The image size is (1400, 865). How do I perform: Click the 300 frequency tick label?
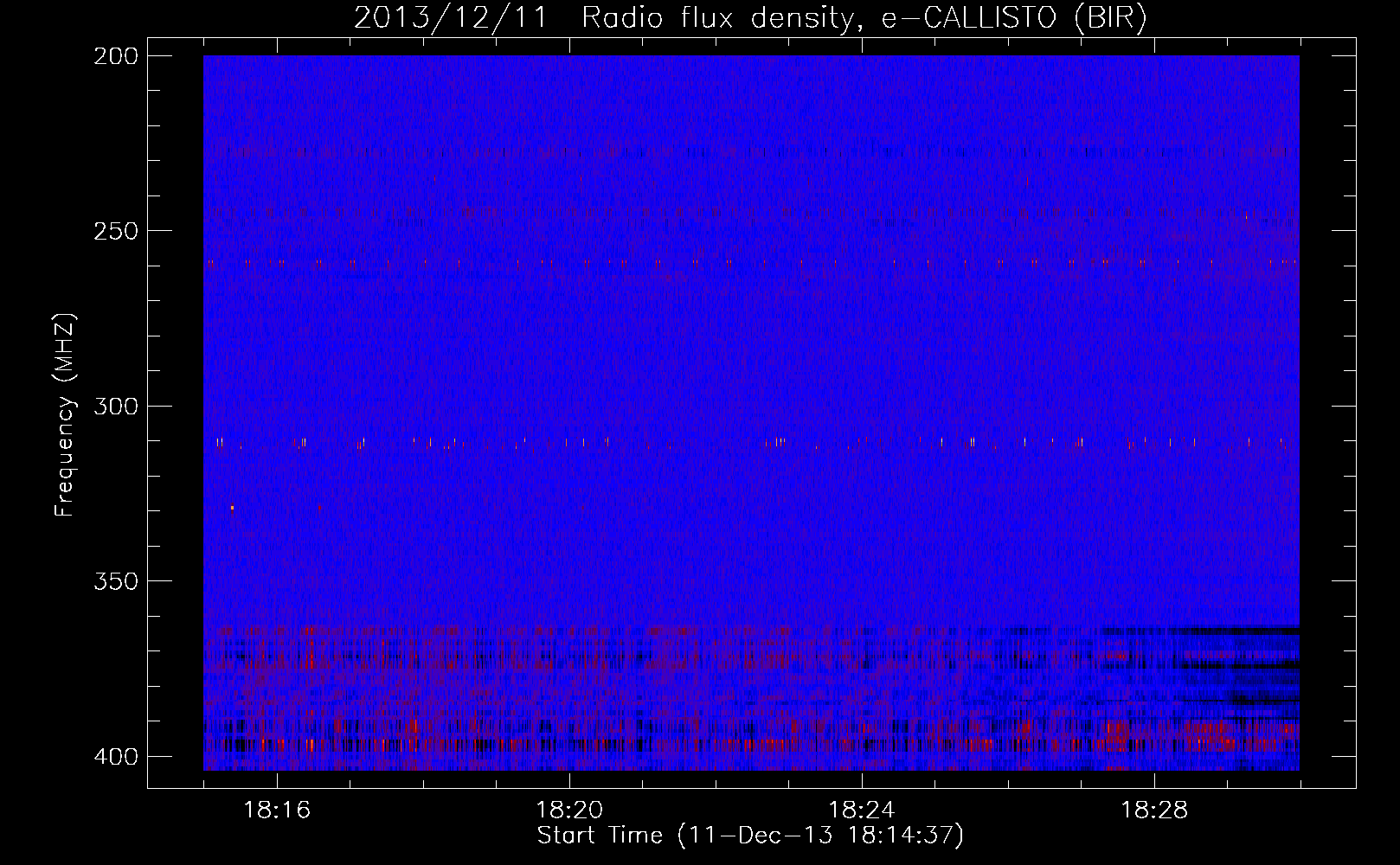click(115, 406)
